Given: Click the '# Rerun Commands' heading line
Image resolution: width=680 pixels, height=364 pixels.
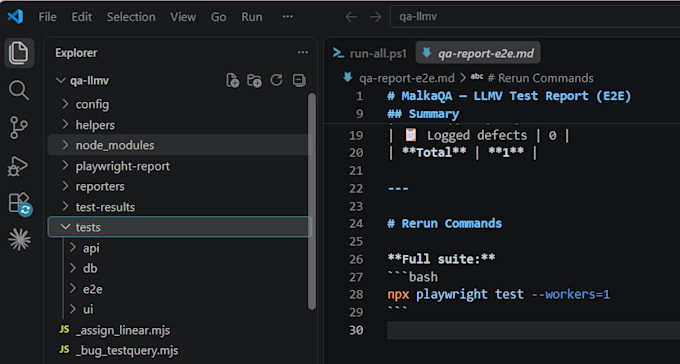Looking at the screenshot, I should (x=445, y=223).
